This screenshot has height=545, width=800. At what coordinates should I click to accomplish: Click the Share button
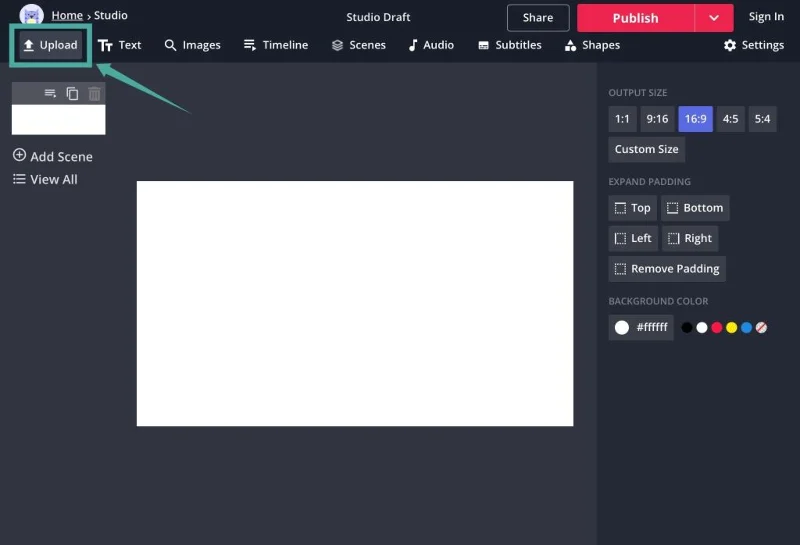[x=538, y=17]
